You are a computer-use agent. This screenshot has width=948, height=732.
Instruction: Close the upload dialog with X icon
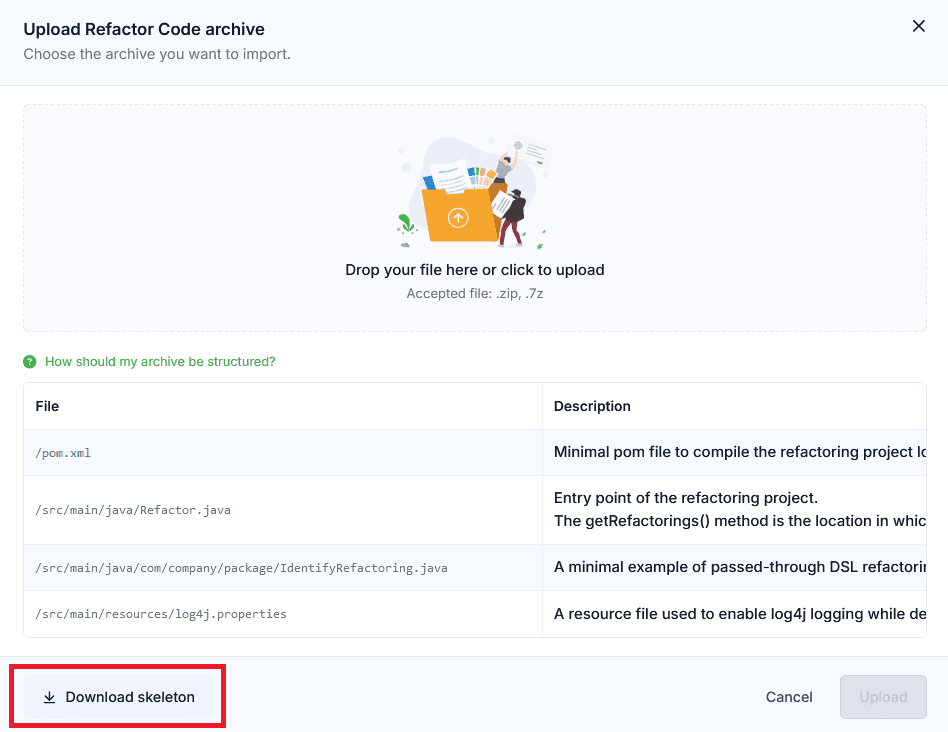point(918,26)
